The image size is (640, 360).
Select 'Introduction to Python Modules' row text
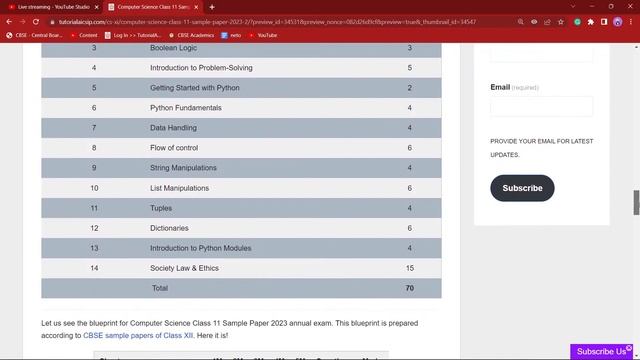[x=200, y=248]
